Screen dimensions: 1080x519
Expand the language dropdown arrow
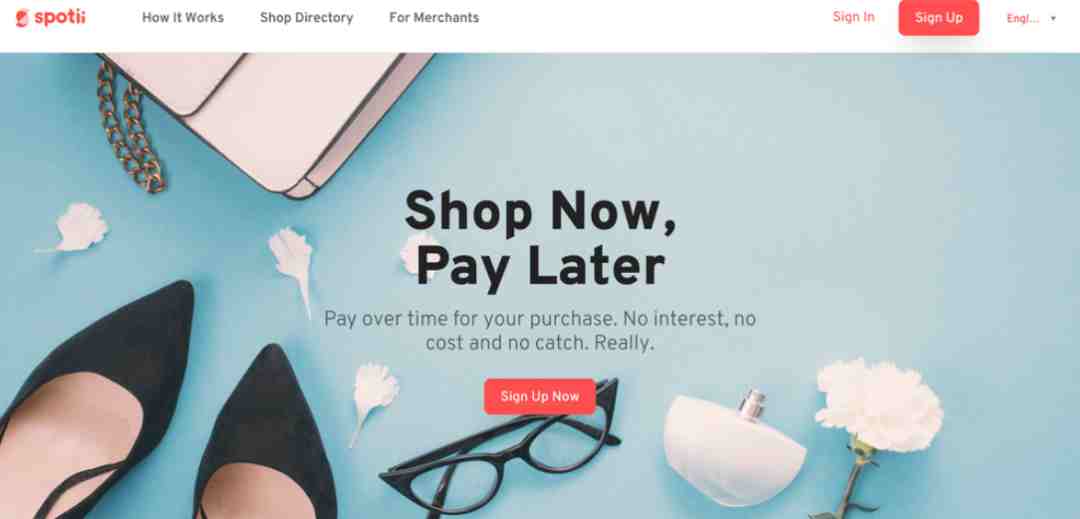1053,19
